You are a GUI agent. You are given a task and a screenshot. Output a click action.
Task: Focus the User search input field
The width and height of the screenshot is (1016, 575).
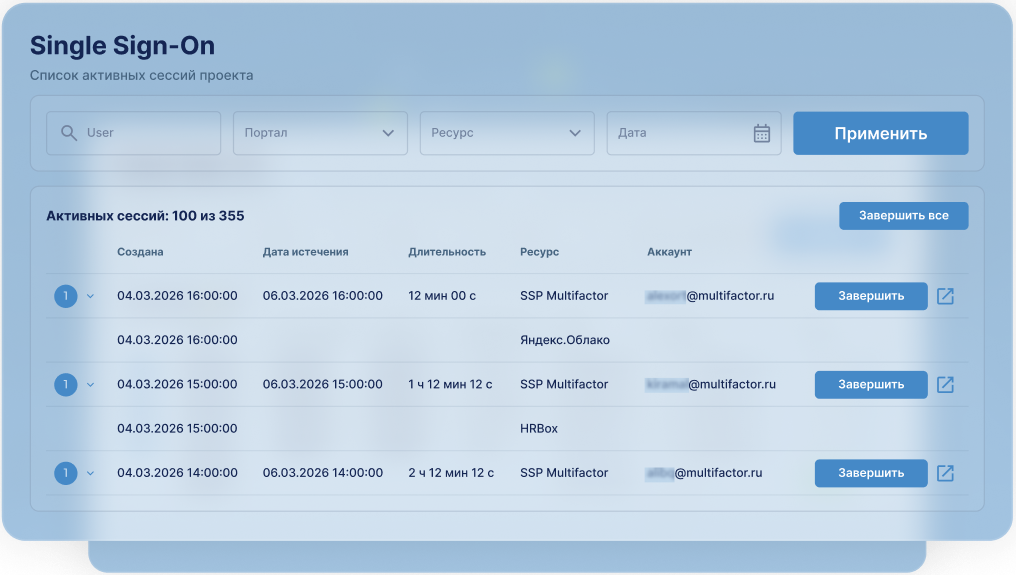click(145, 133)
